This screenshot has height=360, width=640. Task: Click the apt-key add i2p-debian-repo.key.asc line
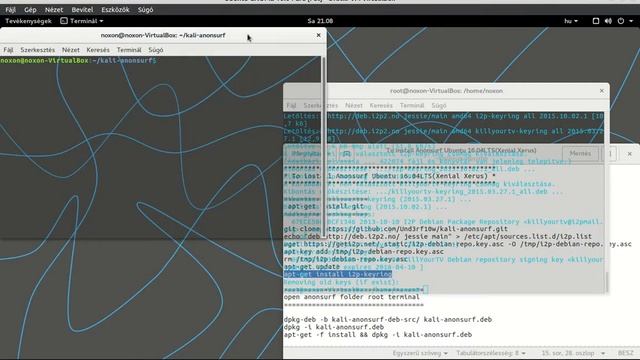pos(364,252)
